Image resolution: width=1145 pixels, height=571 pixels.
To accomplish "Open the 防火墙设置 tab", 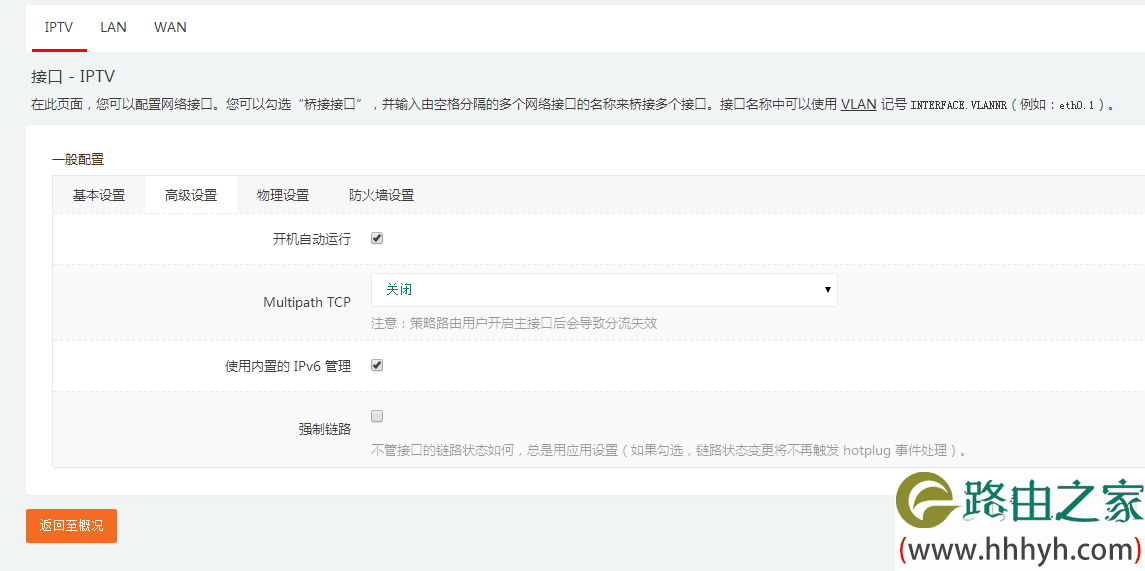I will [x=381, y=195].
